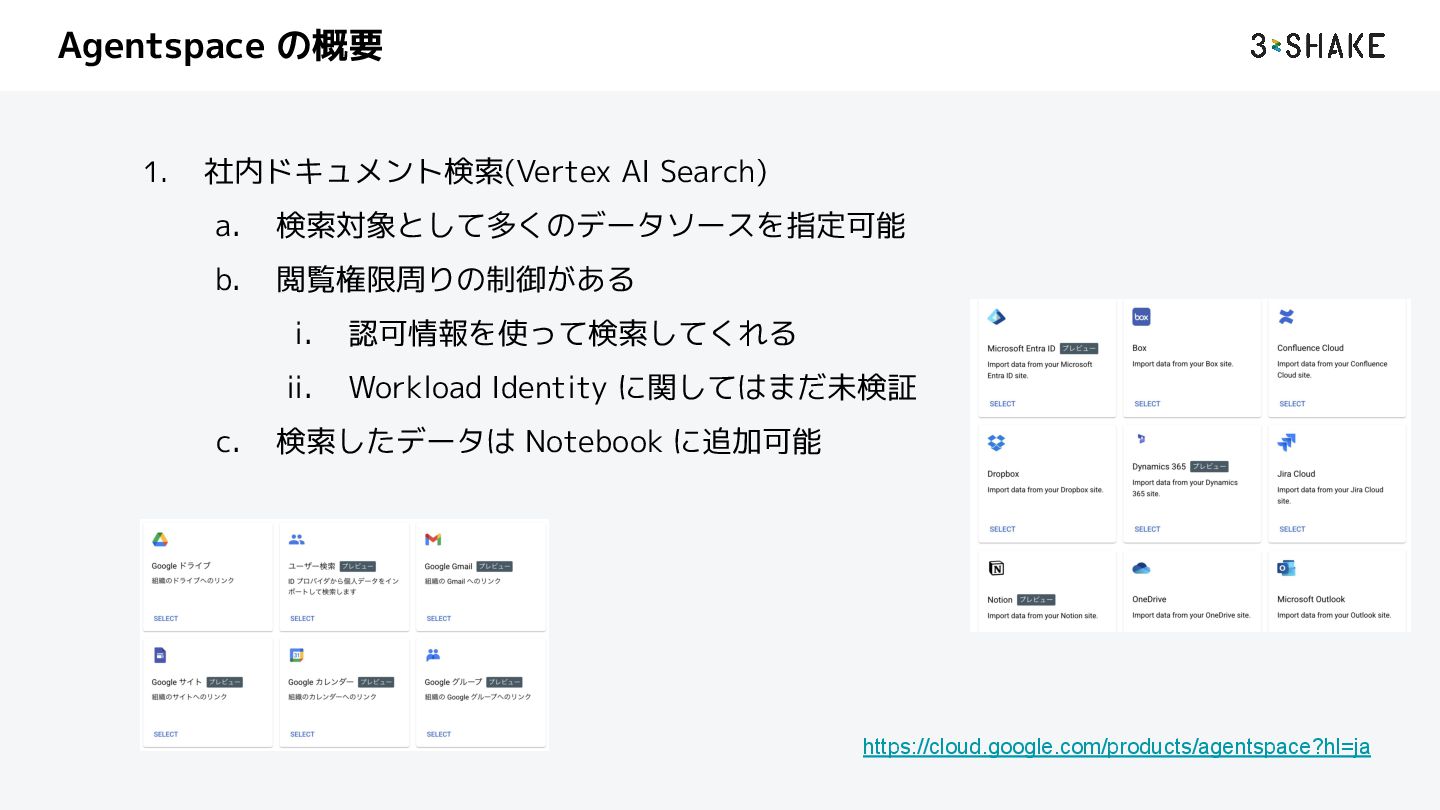Screen dimensions: 1440x810
Task: Click the 閲覧権限周りの制御がある line
Action: pyautogui.click(x=455, y=280)
